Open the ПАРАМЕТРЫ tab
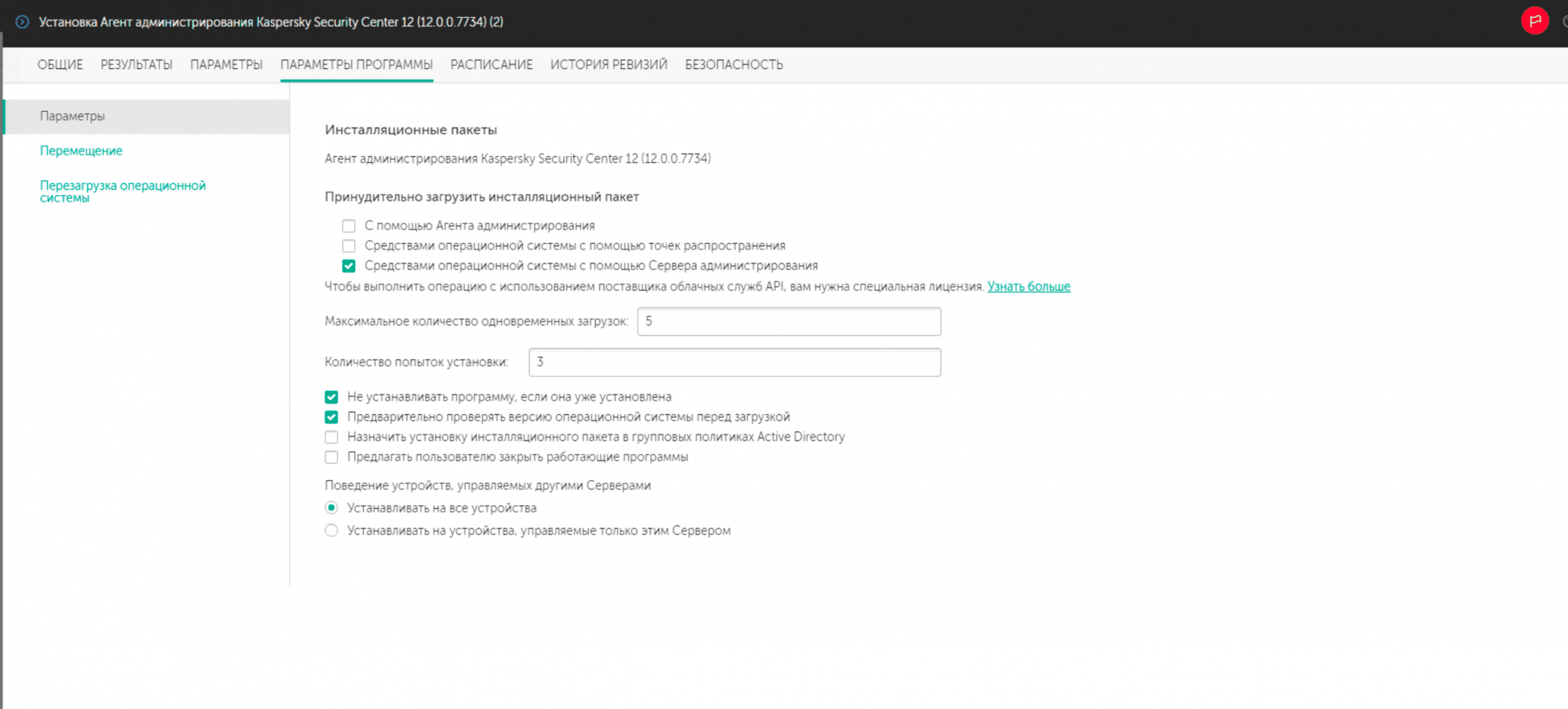The width and height of the screenshot is (1568, 709). [x=226, y=65]
